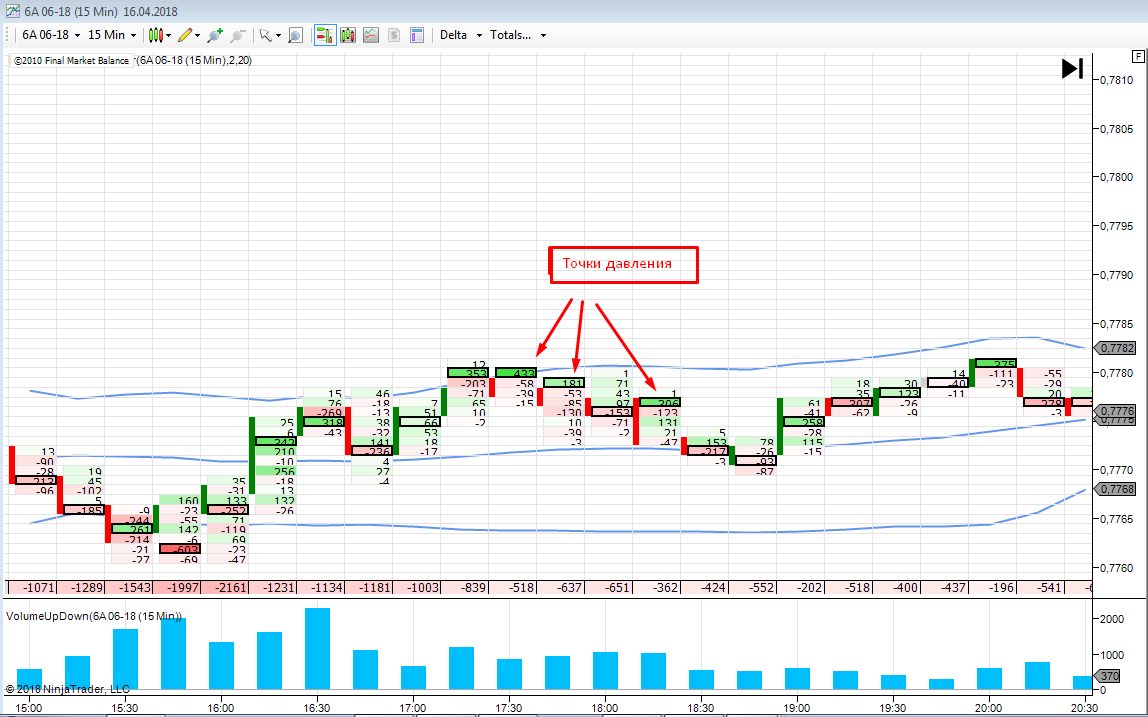Open the Delta dropdown
The height and width of the screenshot is (717, 1148).
pos(461,35)
